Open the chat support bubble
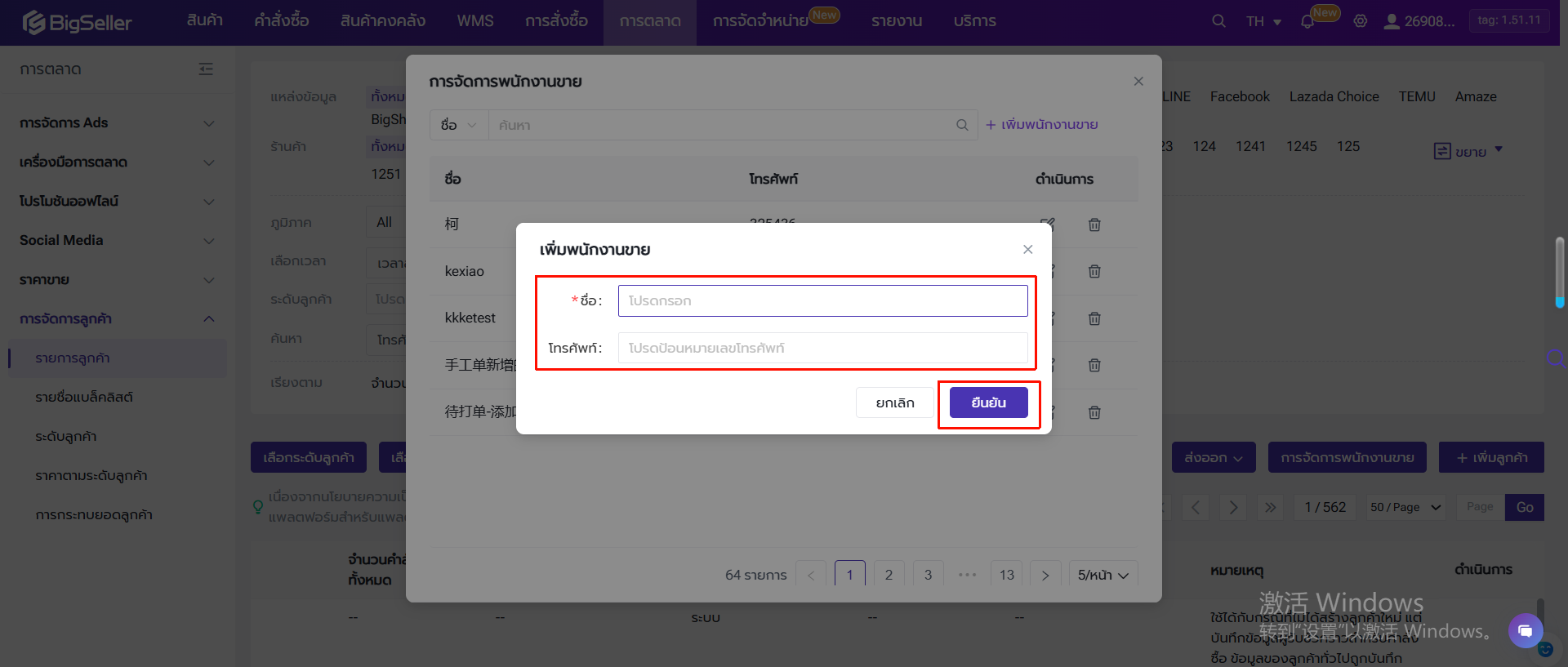This screenshot has height=667, width=1568. pos(1525,630)
